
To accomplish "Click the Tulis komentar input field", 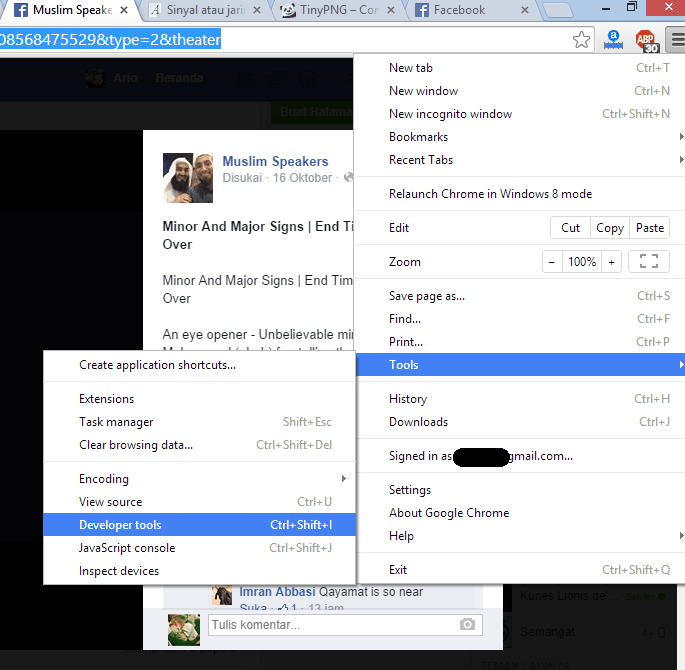I will pyautogui.click(x=330, y=625).
